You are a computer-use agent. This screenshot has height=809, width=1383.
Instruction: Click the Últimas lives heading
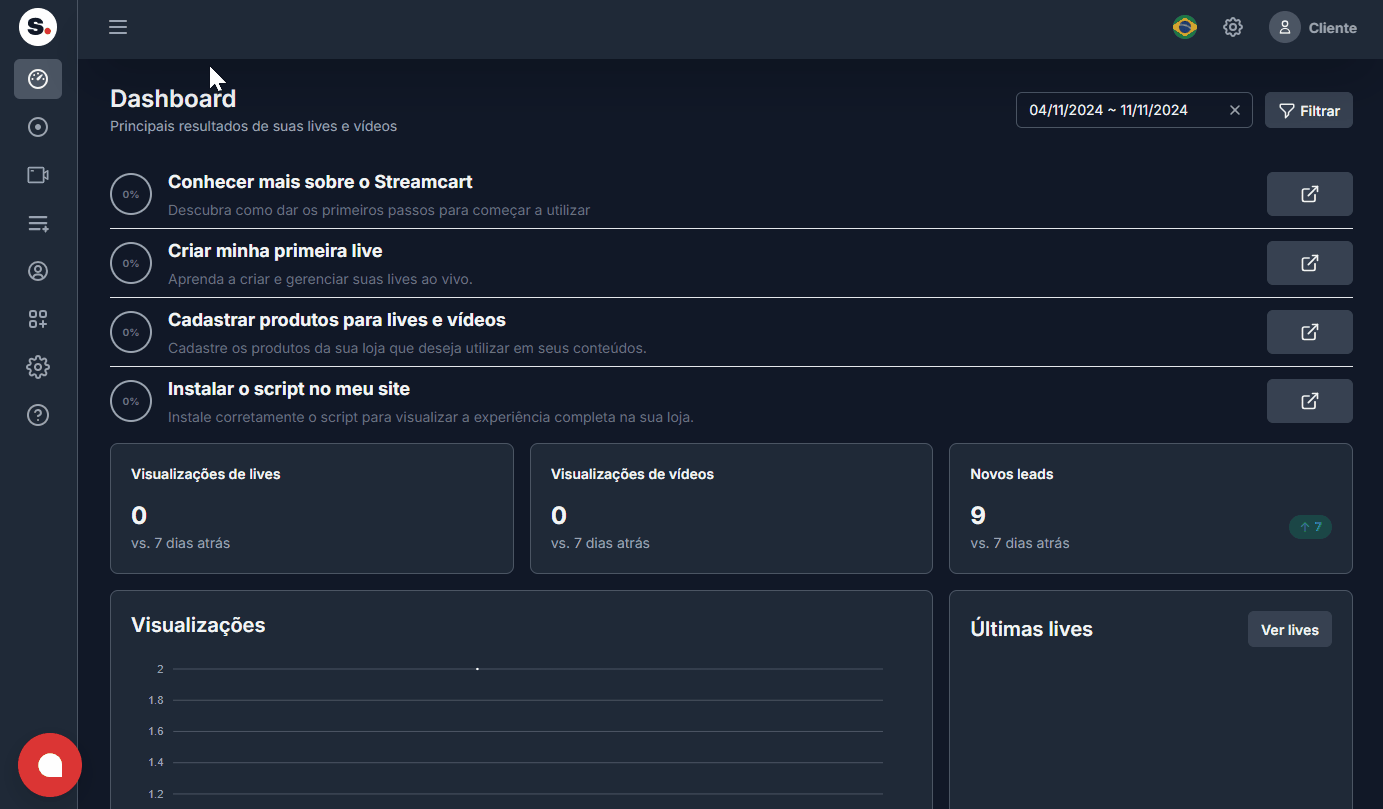tap(1031, 629)
